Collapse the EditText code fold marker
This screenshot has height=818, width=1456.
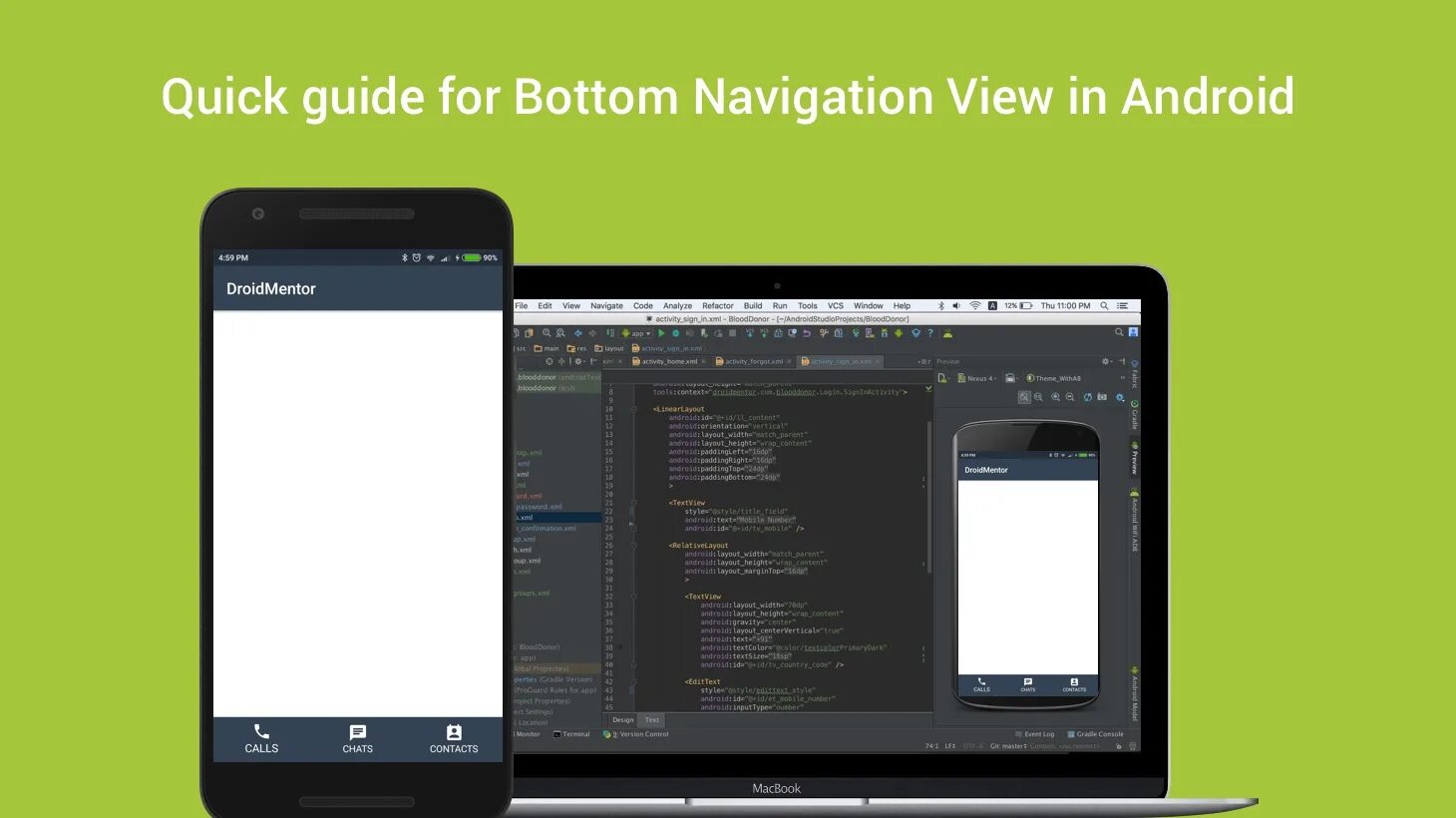634,681
